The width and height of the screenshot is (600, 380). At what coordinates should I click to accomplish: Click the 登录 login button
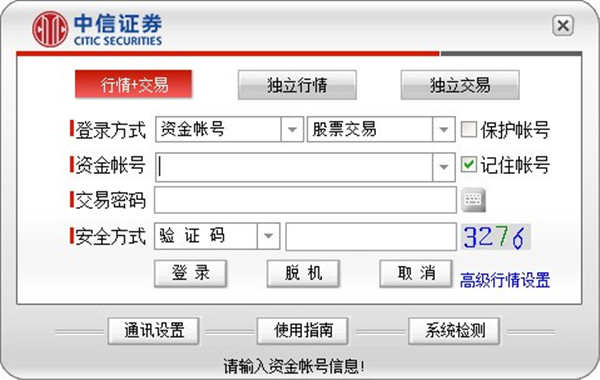coord(191,273)
